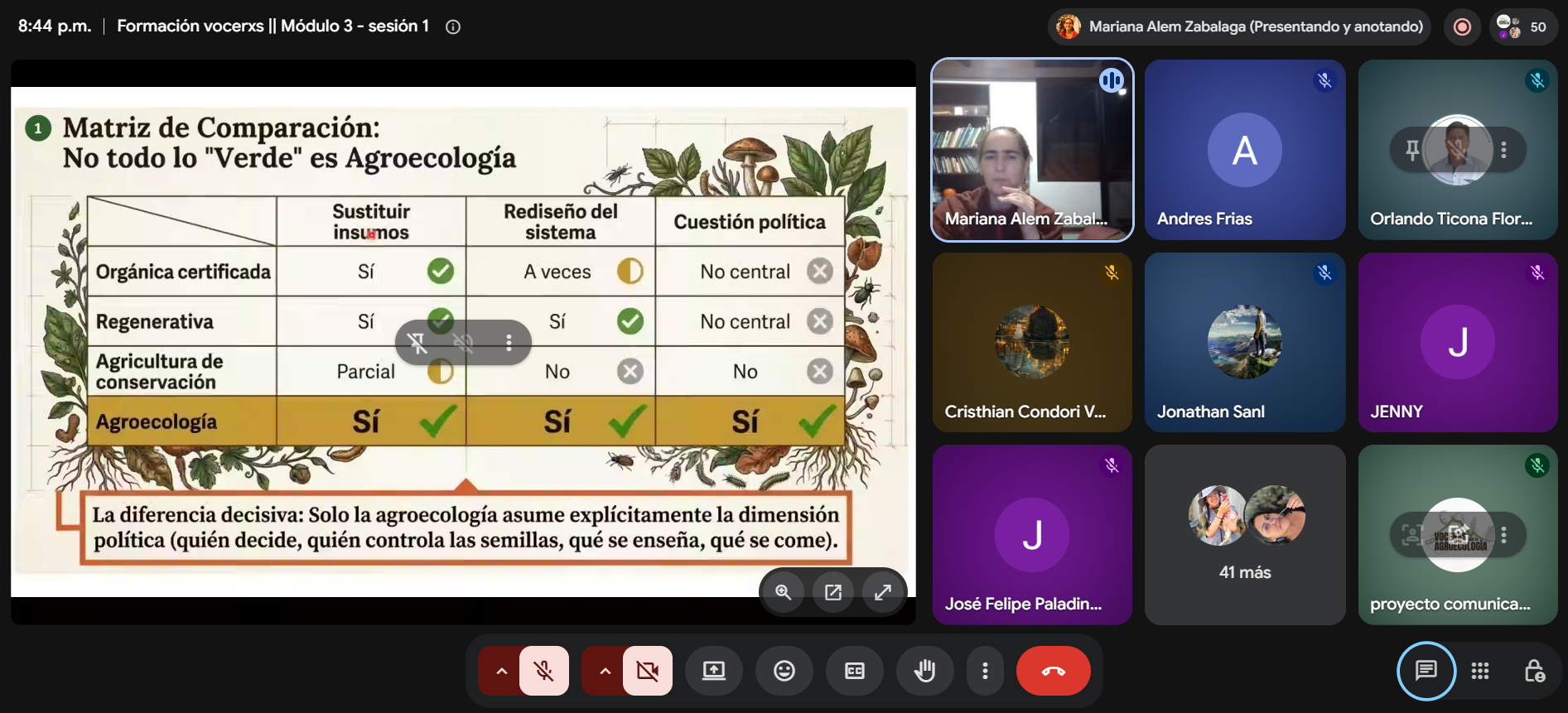Viewport: 1568px width, 713px height.
Task: Select Cristhian Condori's tile
Action: point(1032,342)
